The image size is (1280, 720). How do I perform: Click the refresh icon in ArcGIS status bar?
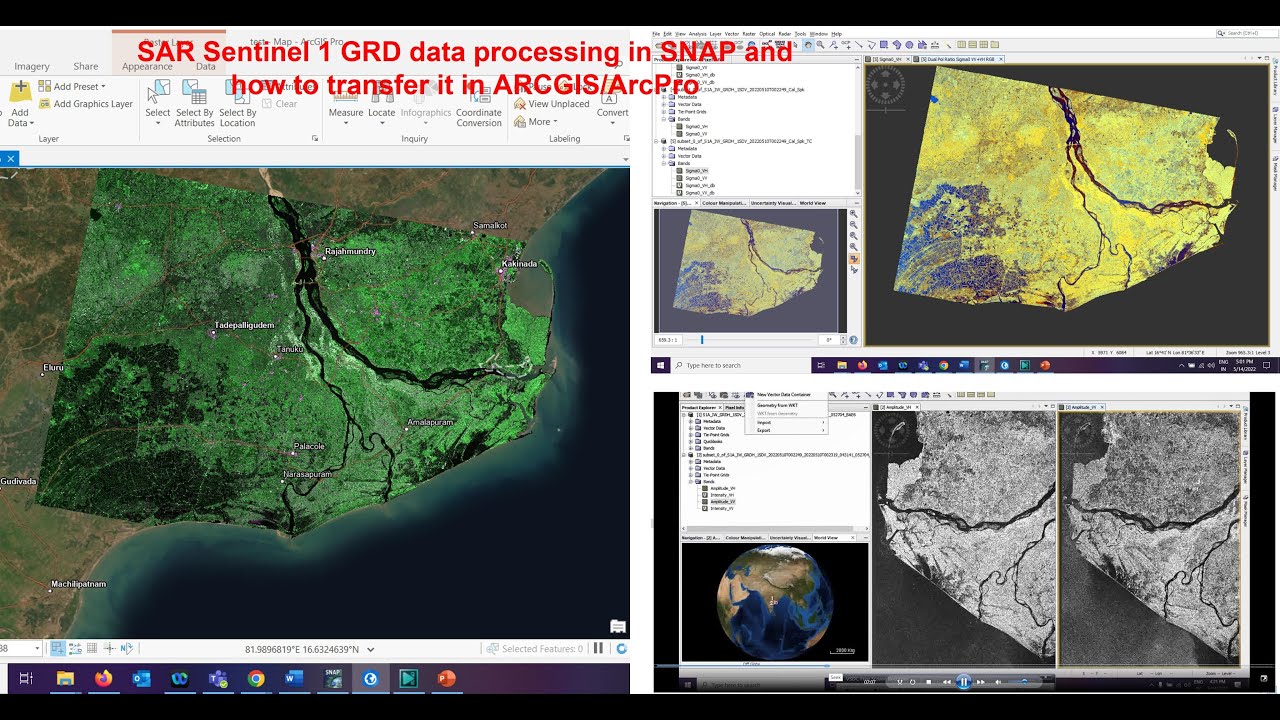621,648
